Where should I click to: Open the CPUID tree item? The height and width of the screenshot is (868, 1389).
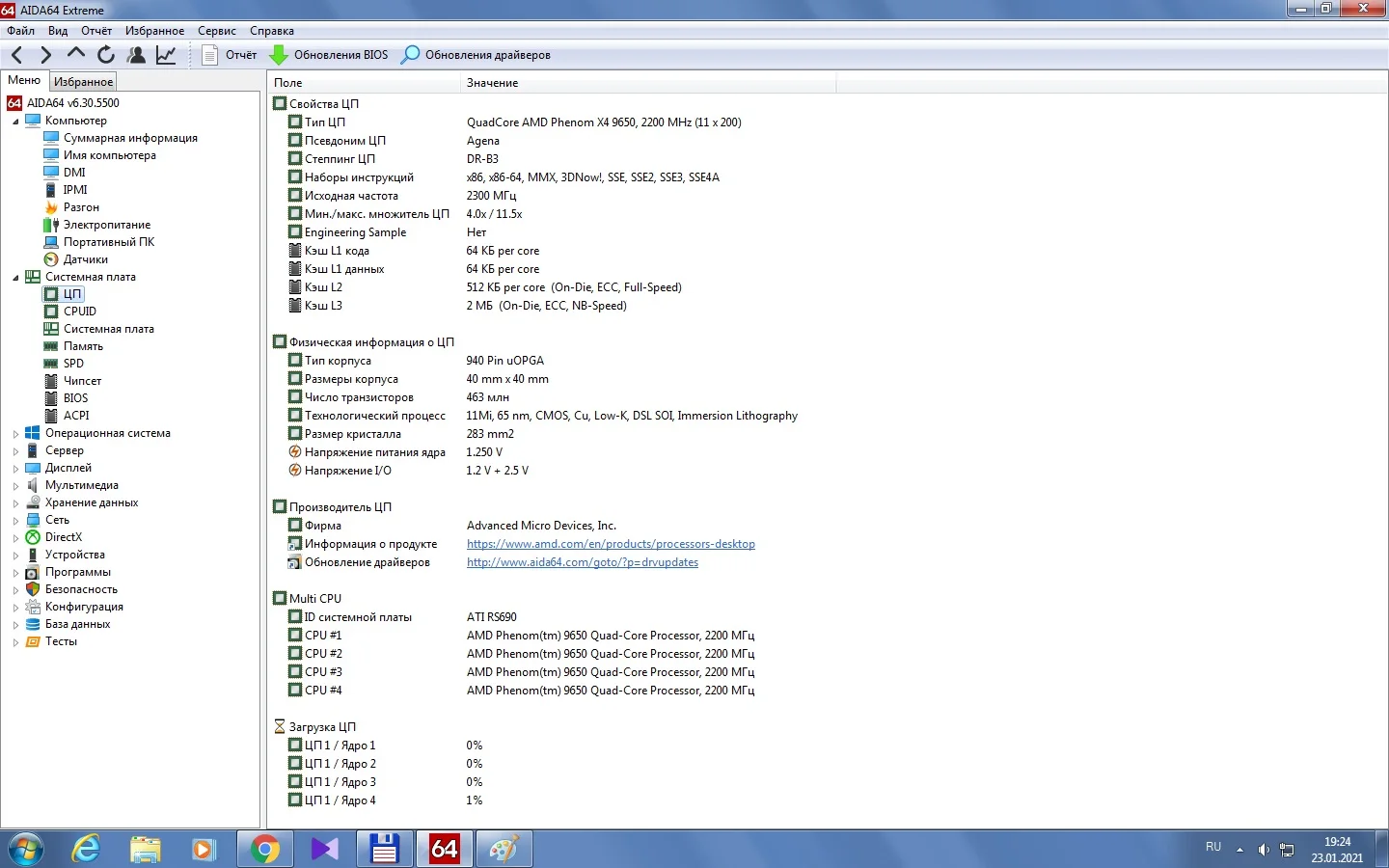pyautogui.click(x=80, y=312)
